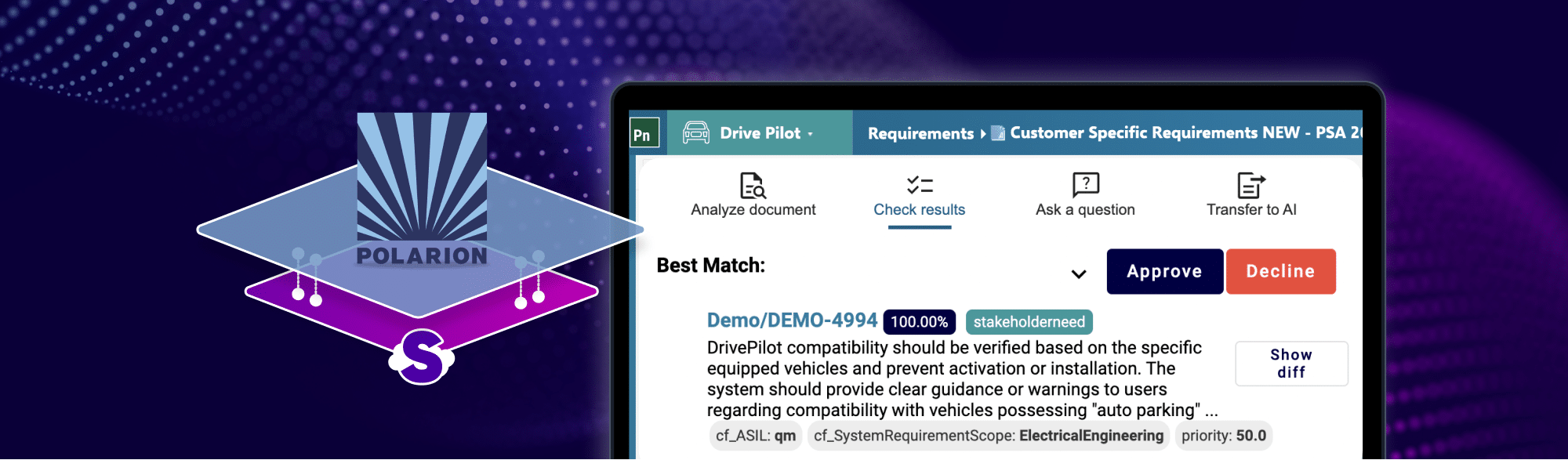Click the car icon beside Drive Pilot
Image resolution: width=1568 pixels, height=460 pixels.
tap(696, 133)
